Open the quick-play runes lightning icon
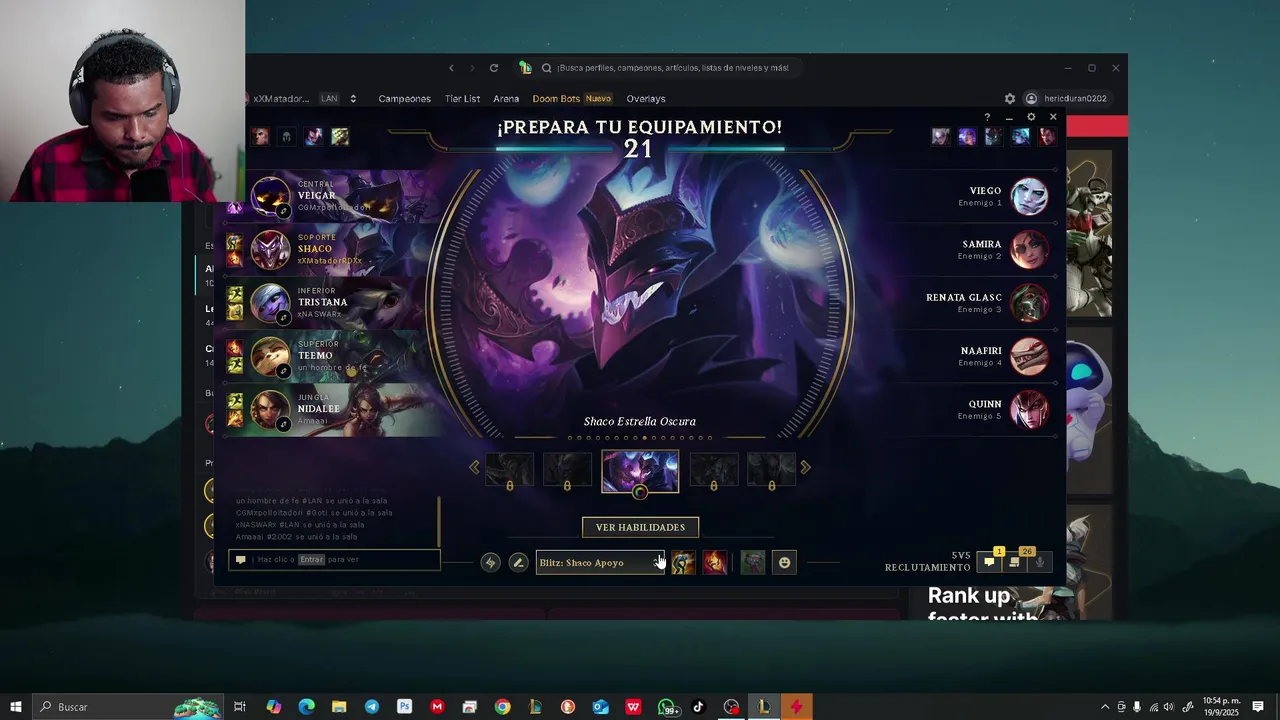 tap(490, 563)
